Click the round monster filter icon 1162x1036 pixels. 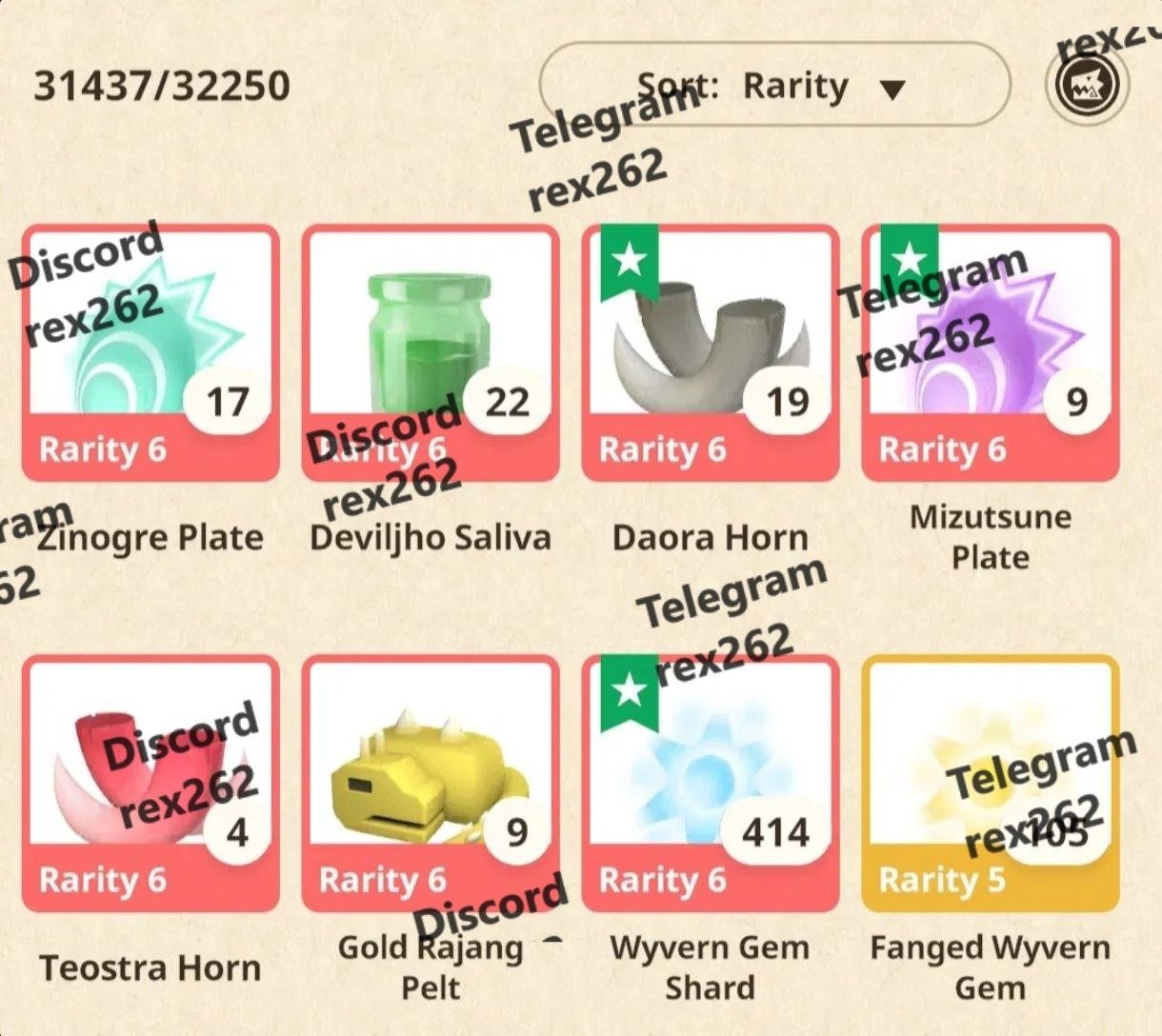(x=1087, y=85)
